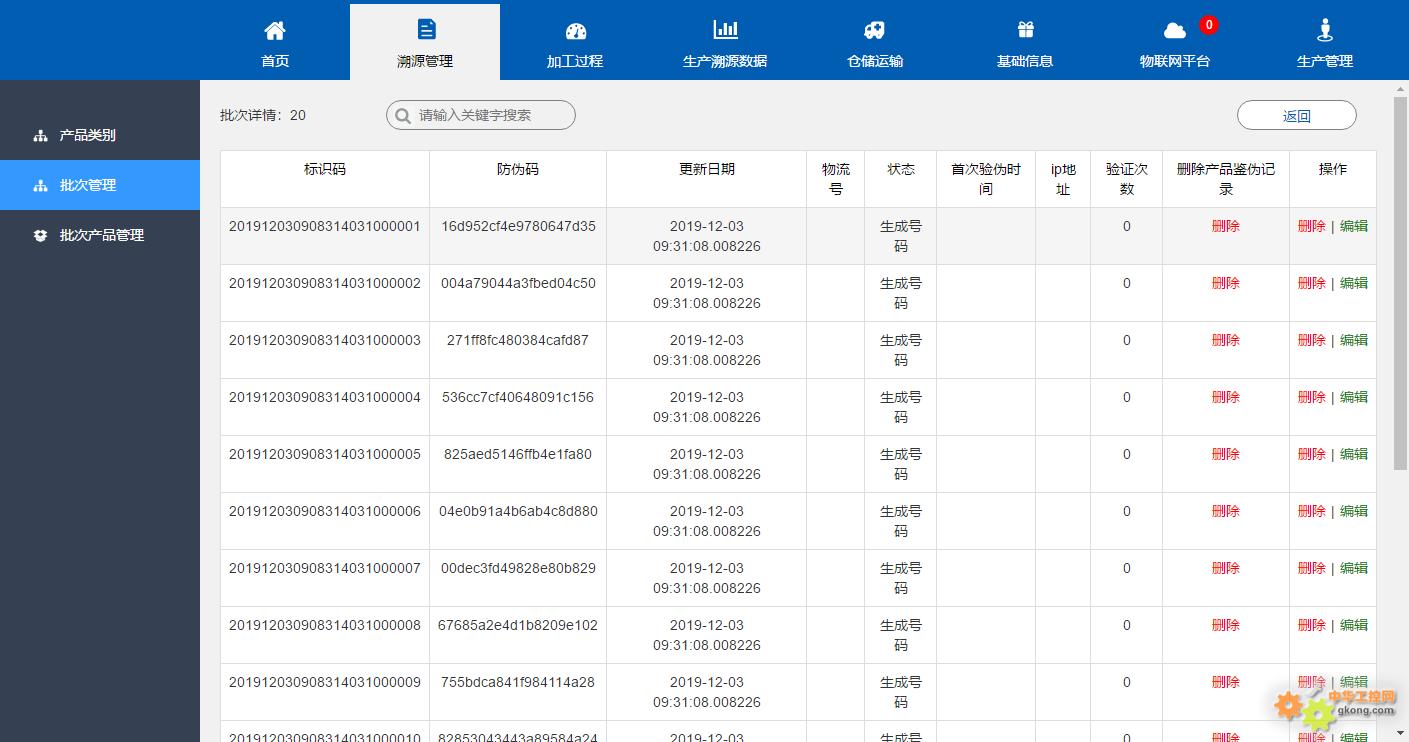Click identifier 201912030908314031000001
Screen dimensions: 1409x742
(x=325, y=226)
